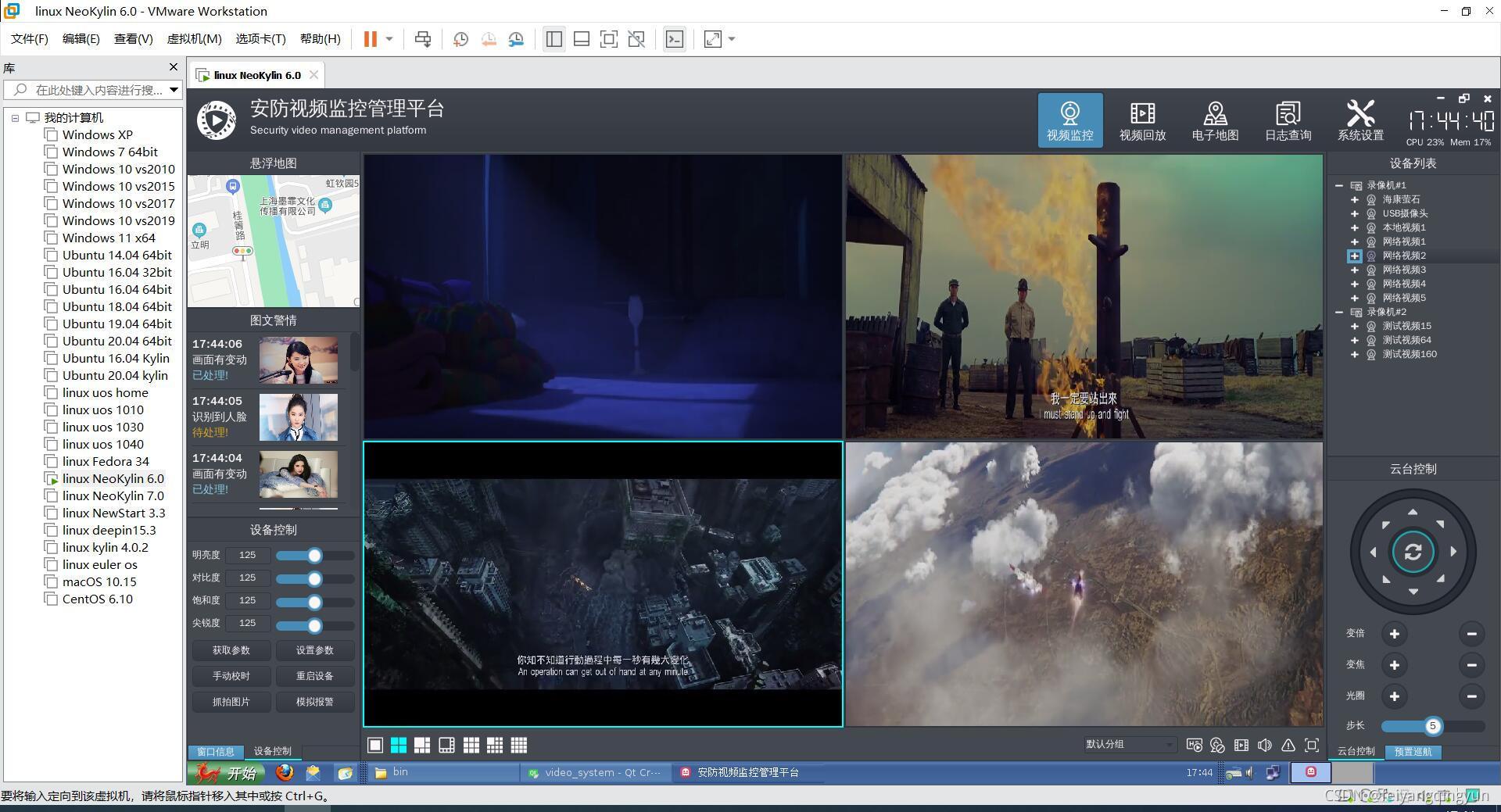
Task: Increase 光圈 aperture with plus button
Action: pos(1394,696)
